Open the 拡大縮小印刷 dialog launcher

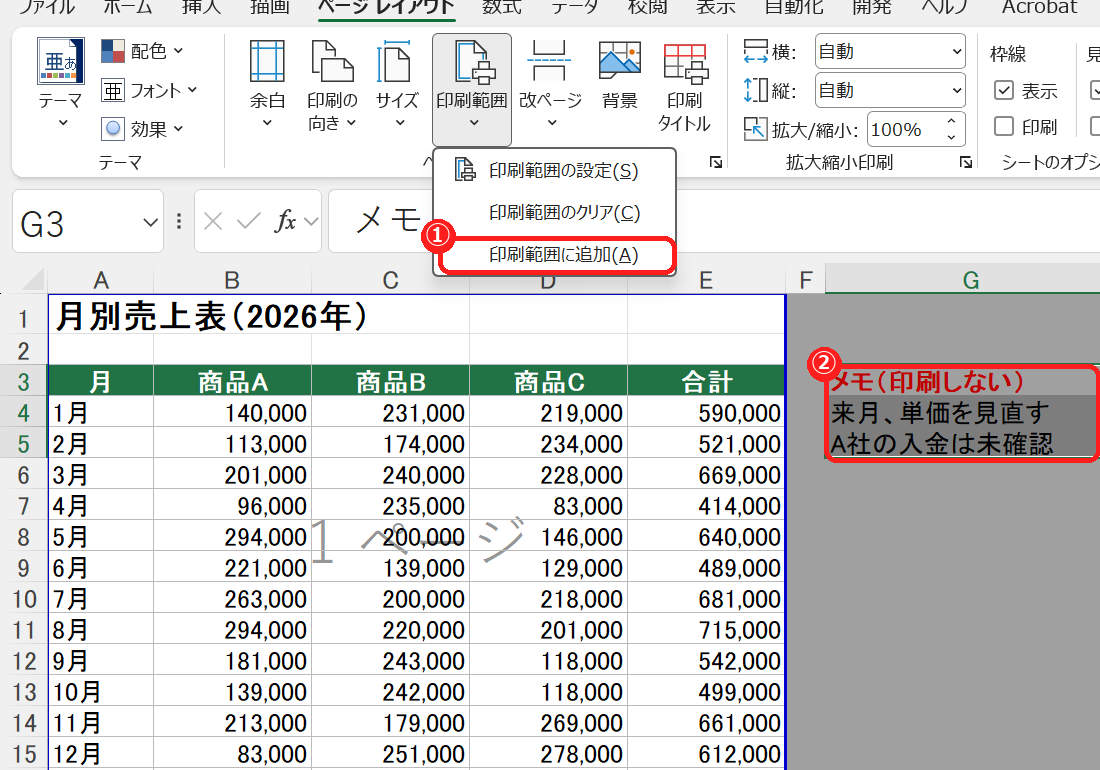pyautogui.click(x=966, y=163)
